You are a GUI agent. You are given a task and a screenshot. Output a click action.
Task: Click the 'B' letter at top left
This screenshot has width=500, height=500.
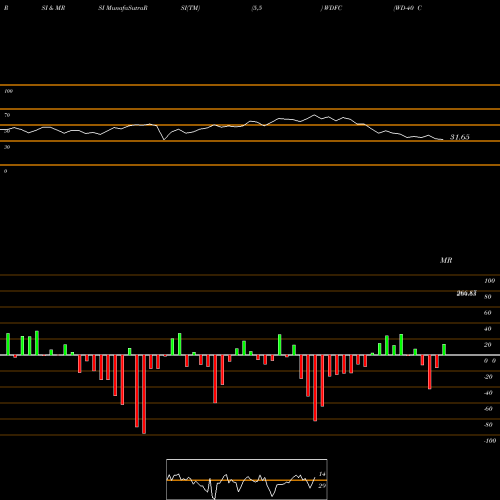click(x=6, y=8)
